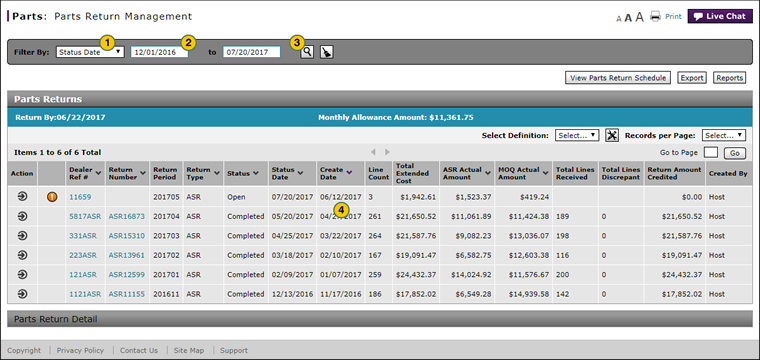The height and width of the screenshot is (360, 760).
Task: Click the search magnifier icon in filter bar
Action: coord(308,52)
